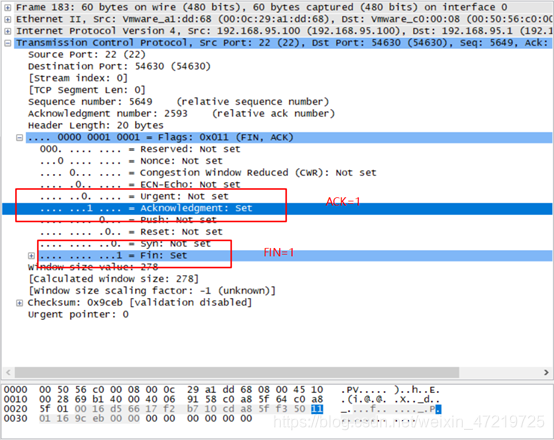
Task: Select 'Congestion Window Reduced (CWR)' row
Action: 208,173
